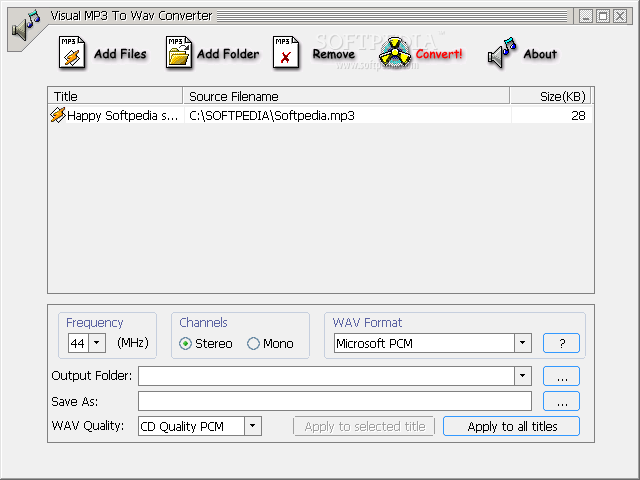Image resolution: width=640 pixels, height=480 pixels.
Task: Click the Add Files label
Action: tap(120, 54)
